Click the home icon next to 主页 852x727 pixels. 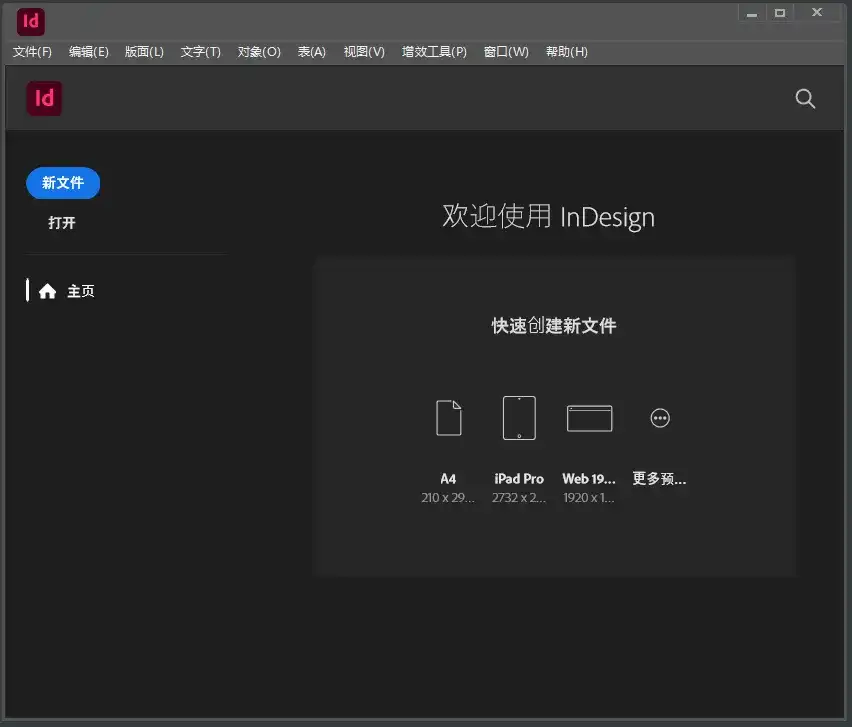[47, 290]
